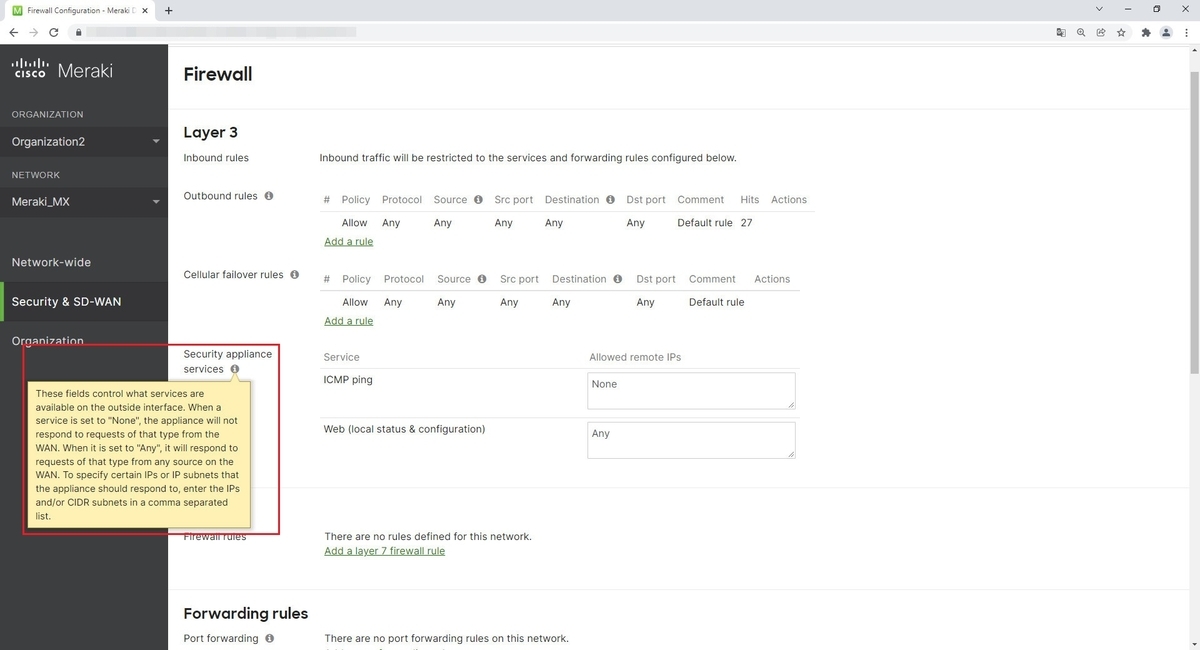
Task: Open the browser extensions puzzle icon
Action: [x=1145, y=32]
